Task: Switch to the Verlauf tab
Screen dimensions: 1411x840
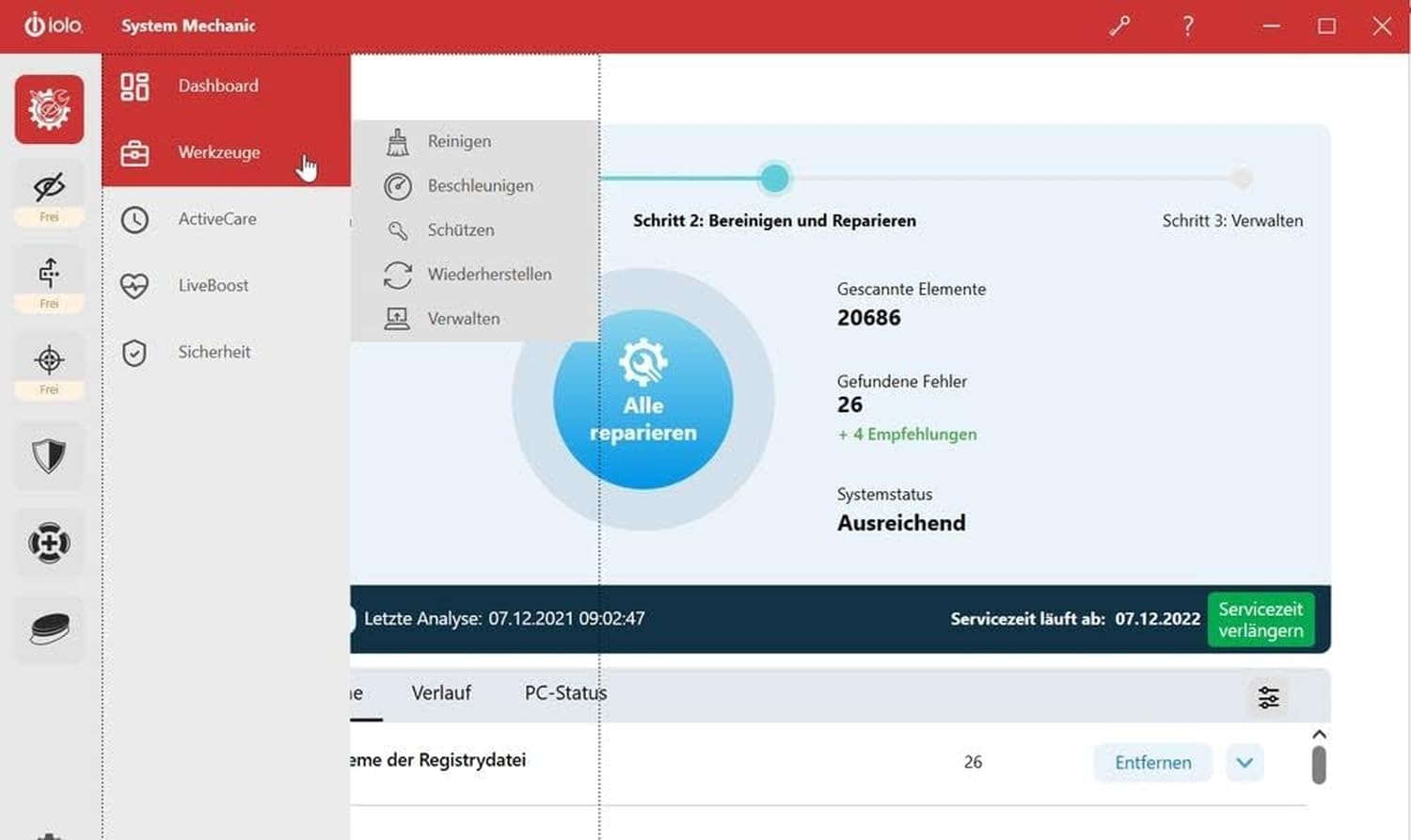Action: [441, 693]
